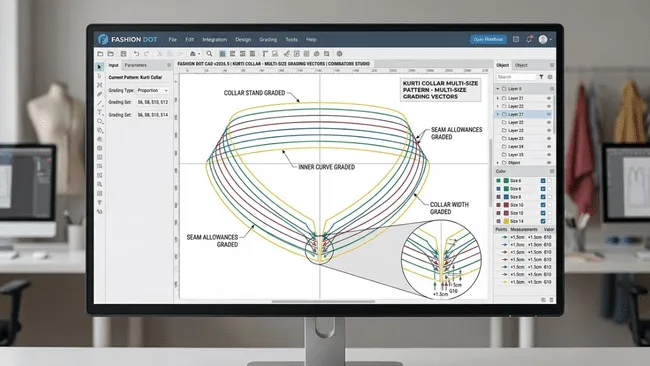Toggle visibility of highlighted Layer 21
Screen dimensions: 650x366
549,114
